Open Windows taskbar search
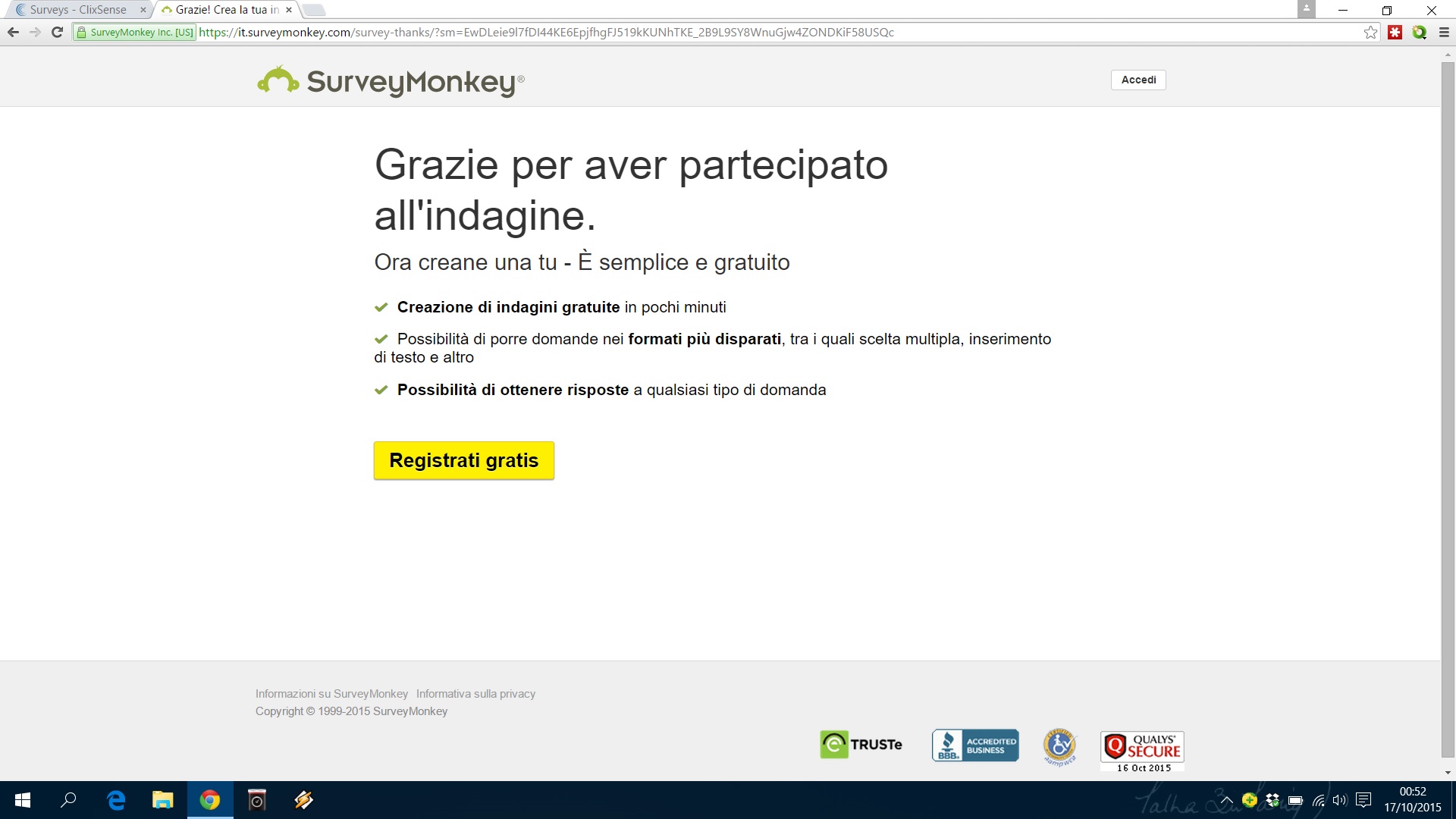The width and height of the screenshot is (1456, 819). click(x=69, y=800)
